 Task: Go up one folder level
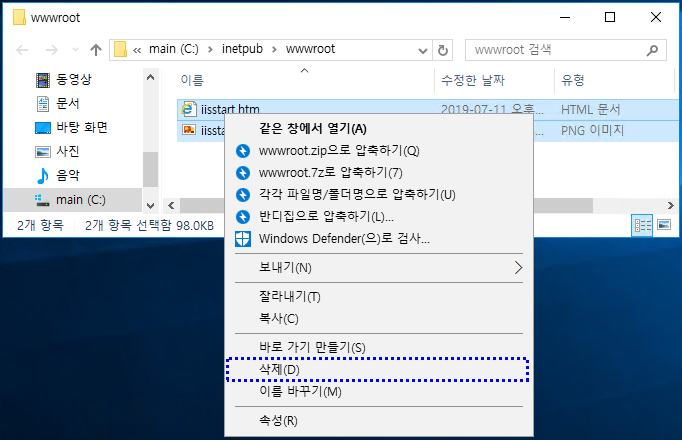[x=96, y=50]
